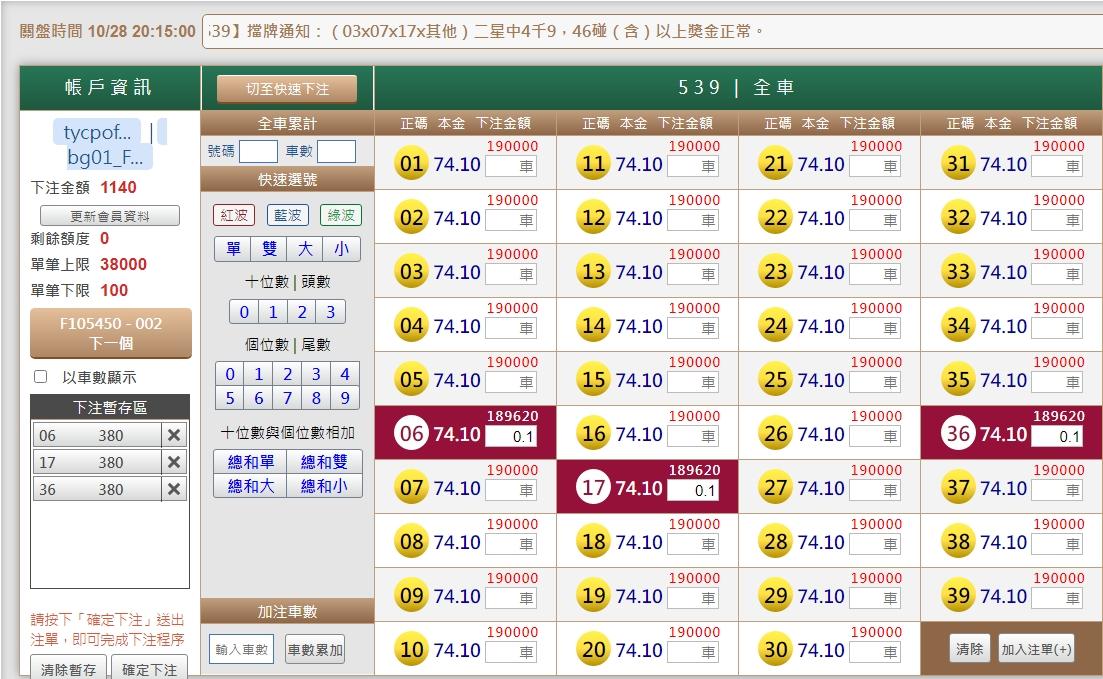
Task: Choose tens digit 0 under 十位數
Action: point(244,312)
